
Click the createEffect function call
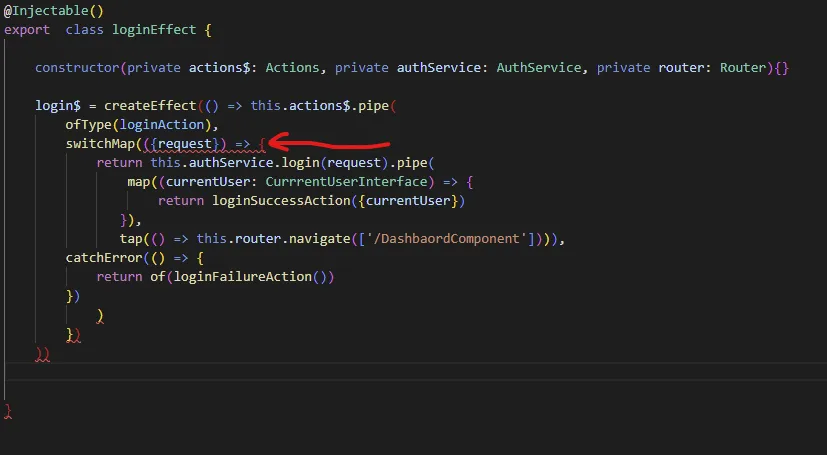(150, 105)
